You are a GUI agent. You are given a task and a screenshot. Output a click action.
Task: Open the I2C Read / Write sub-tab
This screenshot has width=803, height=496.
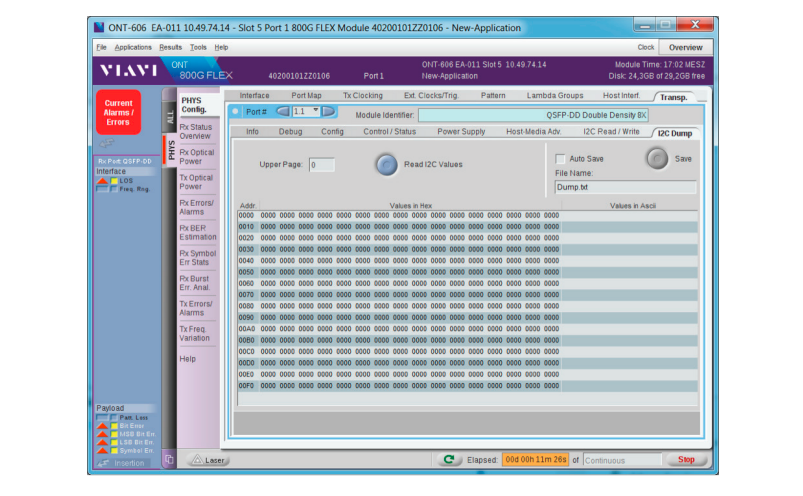(611, 132)
